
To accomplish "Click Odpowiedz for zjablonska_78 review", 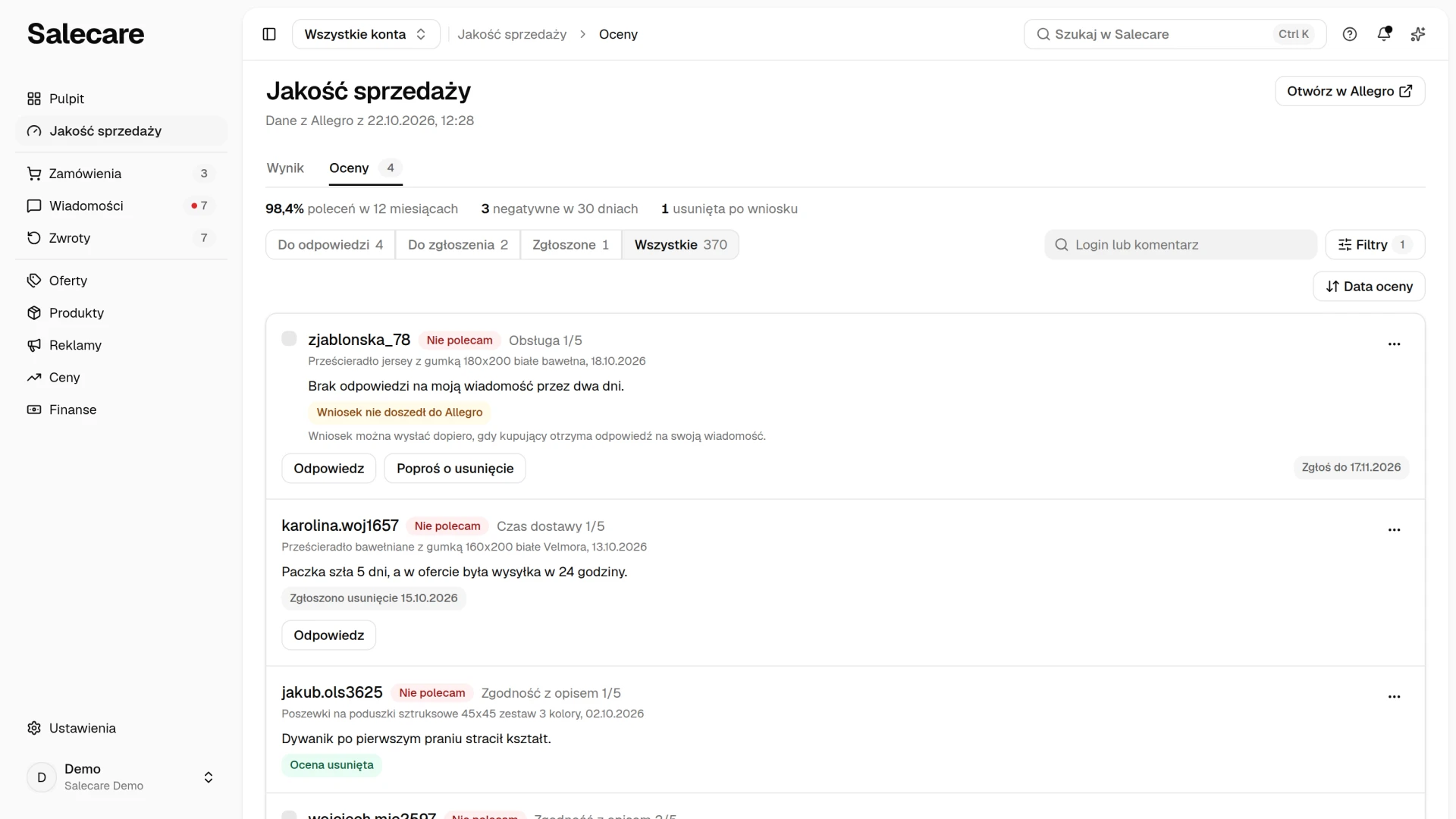I will [328, 469].
